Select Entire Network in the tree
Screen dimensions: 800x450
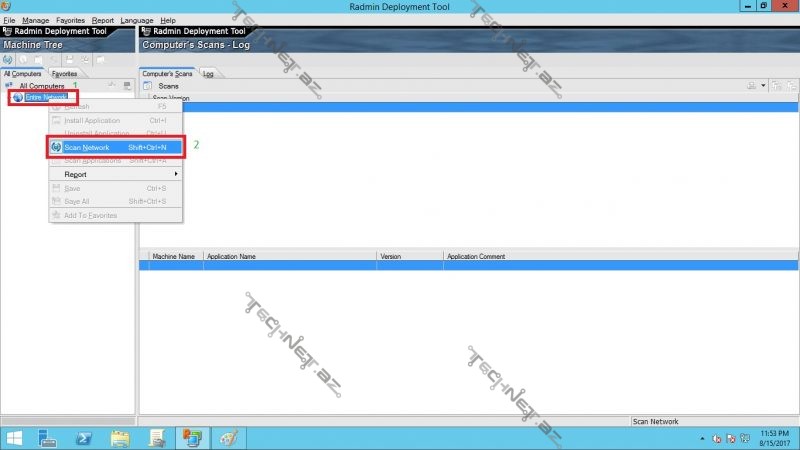[46, 97]
